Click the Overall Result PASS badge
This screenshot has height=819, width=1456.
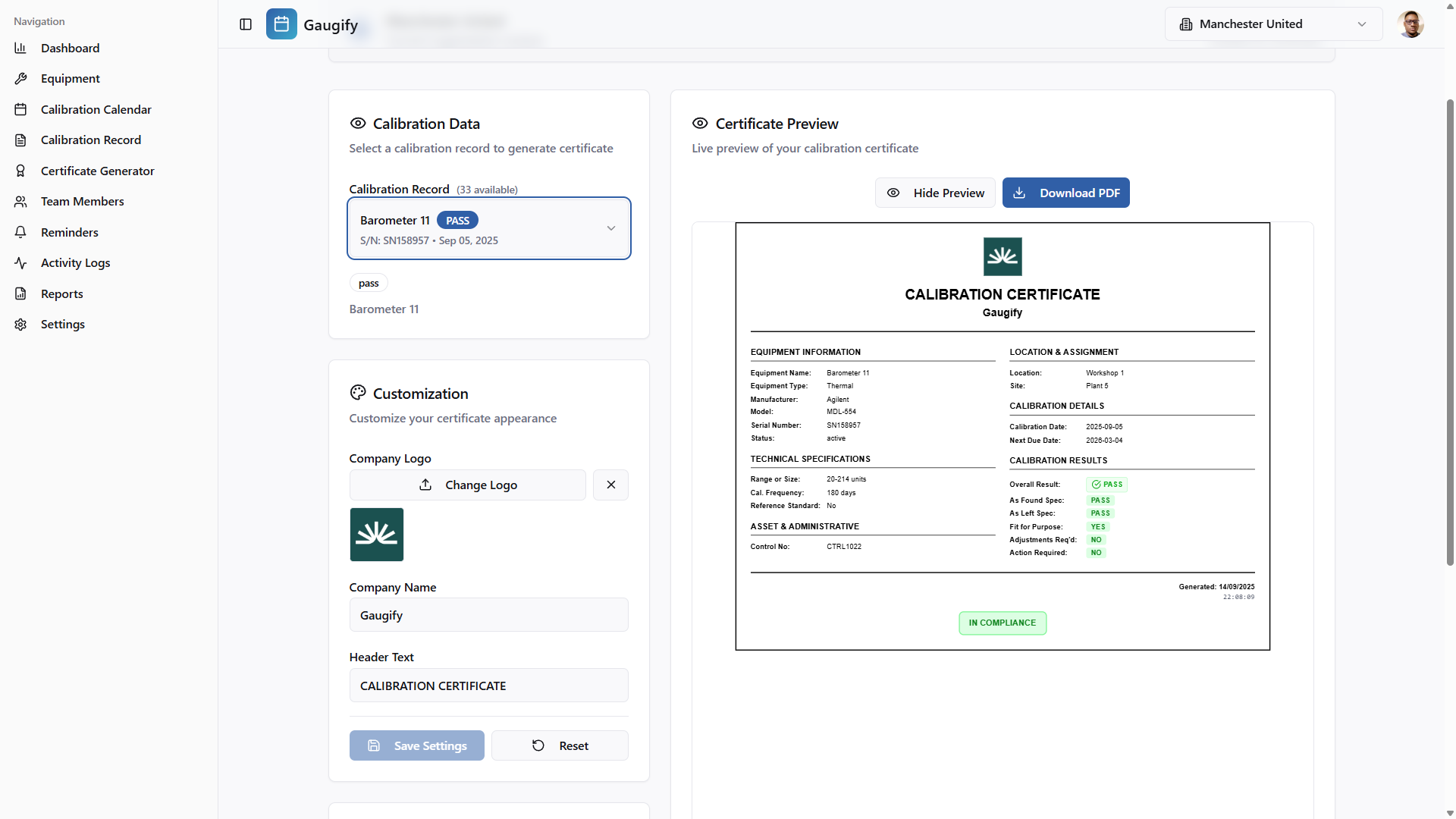coord(1107,485)
